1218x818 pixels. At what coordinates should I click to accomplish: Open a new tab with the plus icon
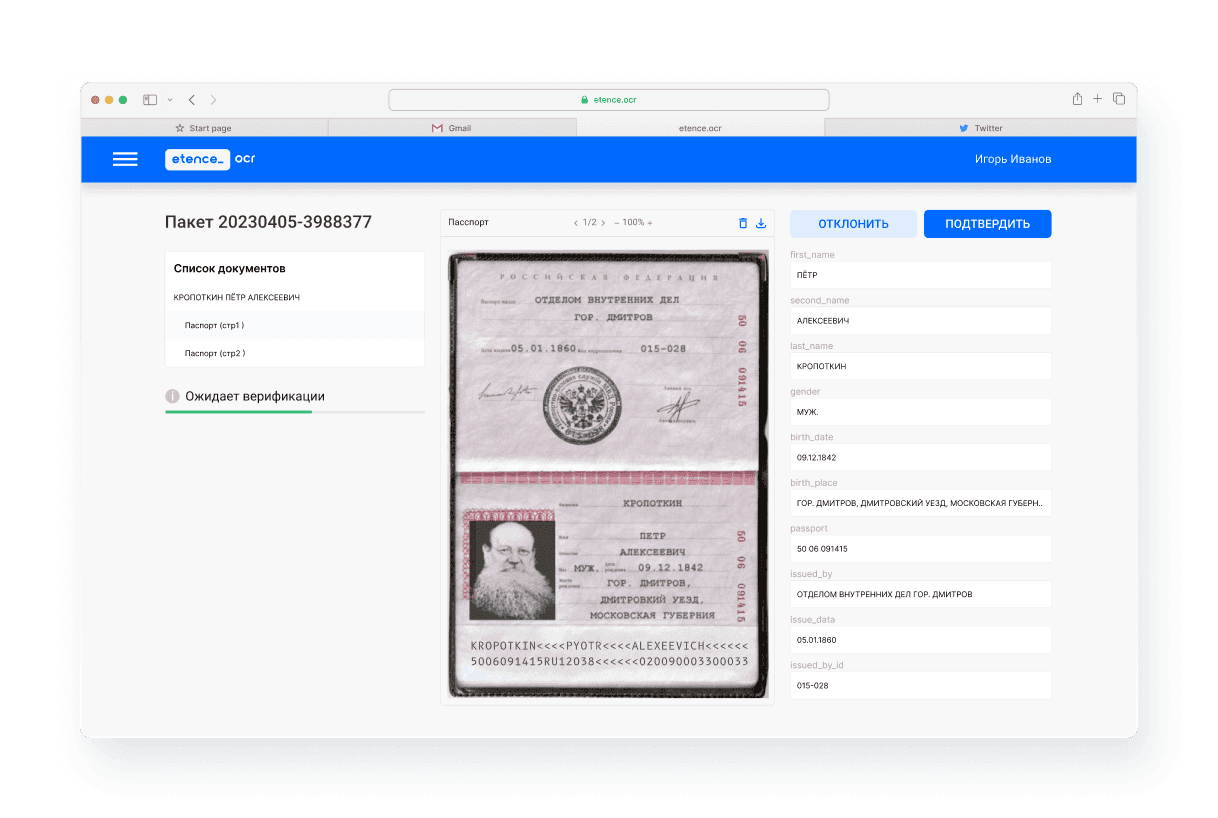tap(1097, 99)
